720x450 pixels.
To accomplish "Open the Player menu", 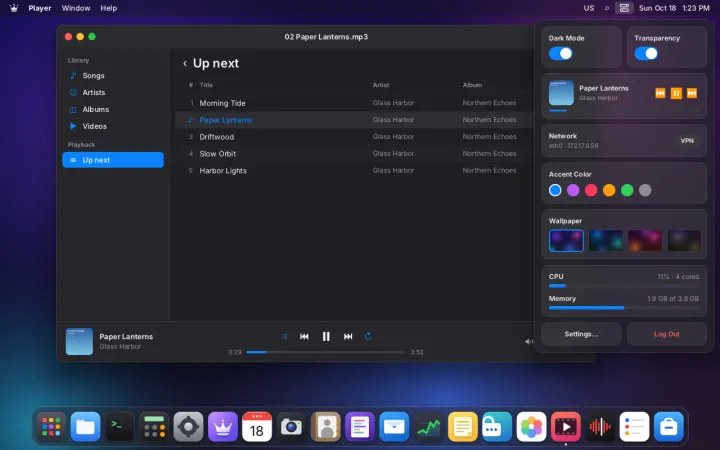I will coord(40,8).
